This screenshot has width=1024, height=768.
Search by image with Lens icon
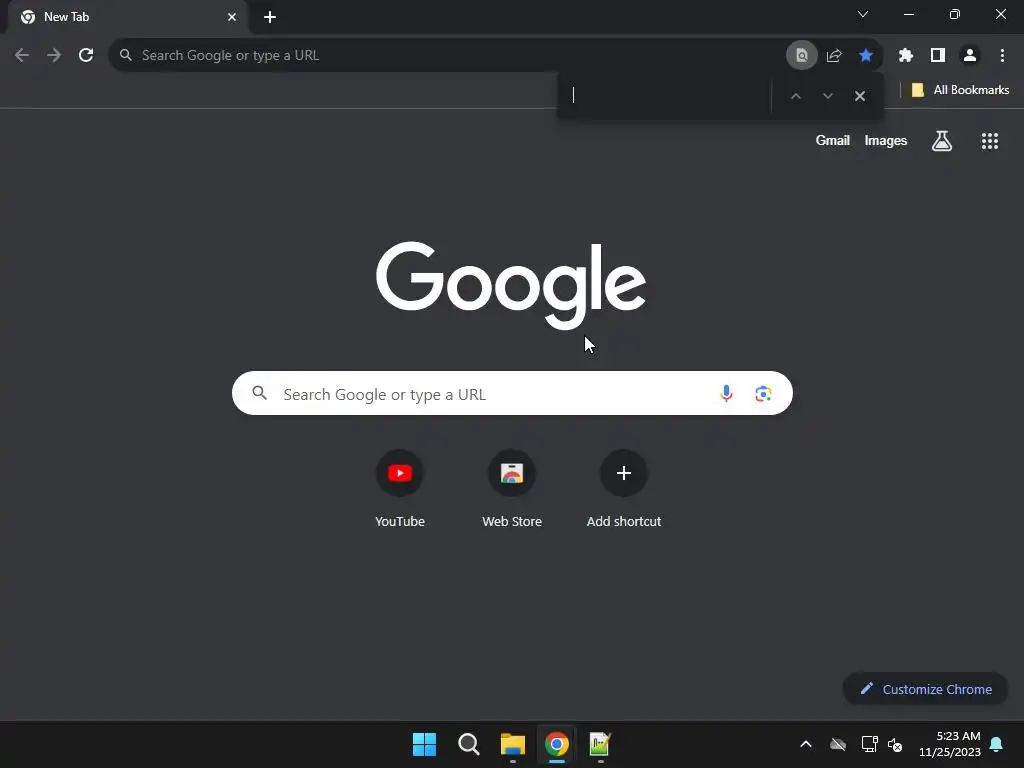(x=763, y=393)
